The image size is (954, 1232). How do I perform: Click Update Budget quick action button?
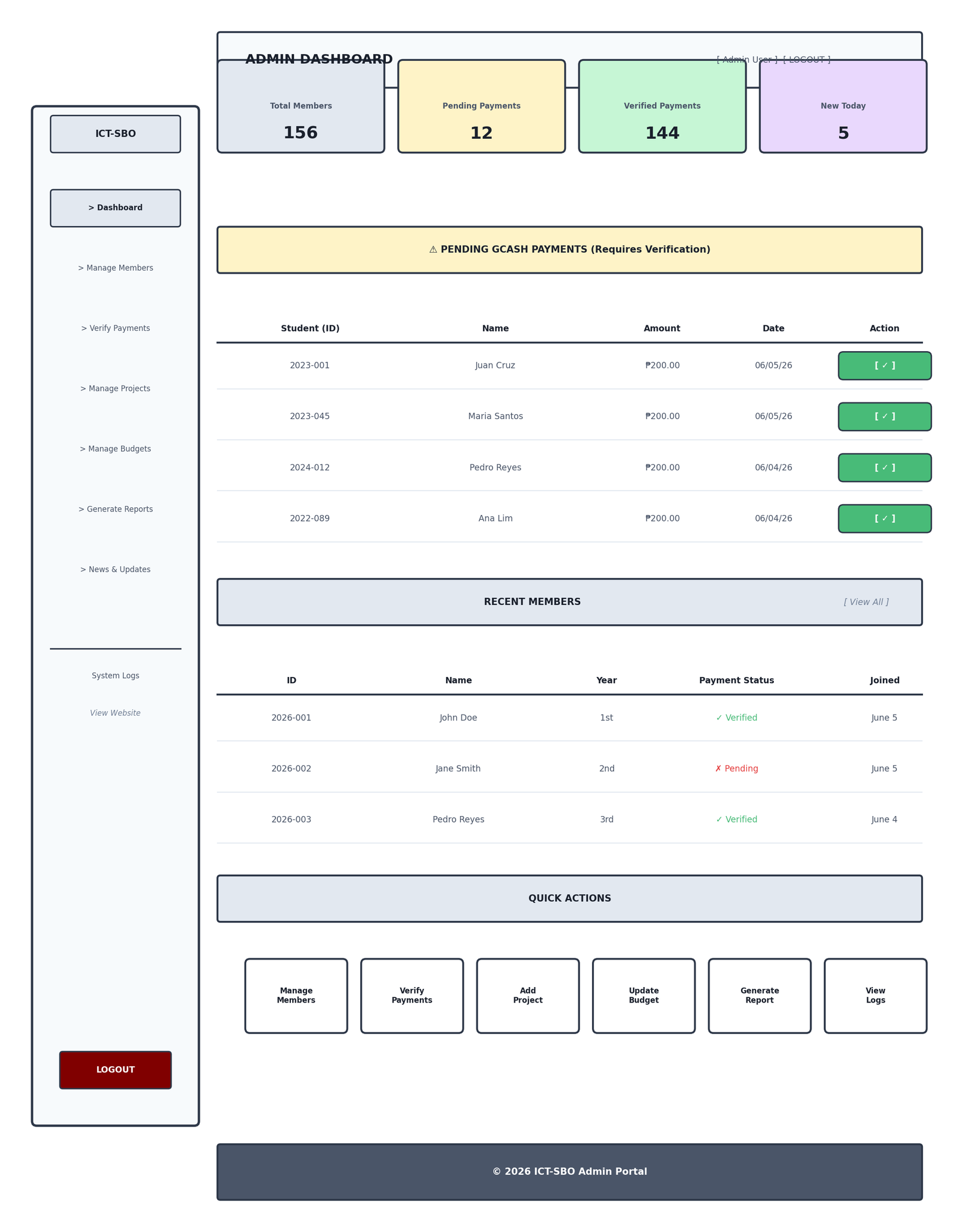tap(643, 995)
